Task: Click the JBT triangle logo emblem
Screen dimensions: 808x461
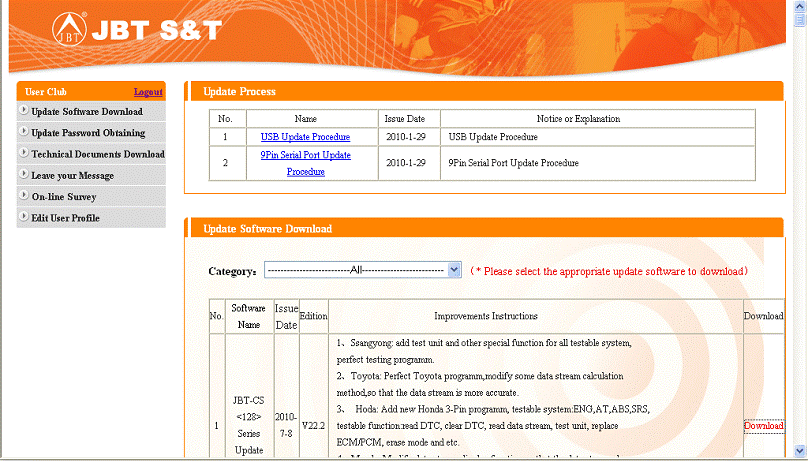Action: coord(67,31)
